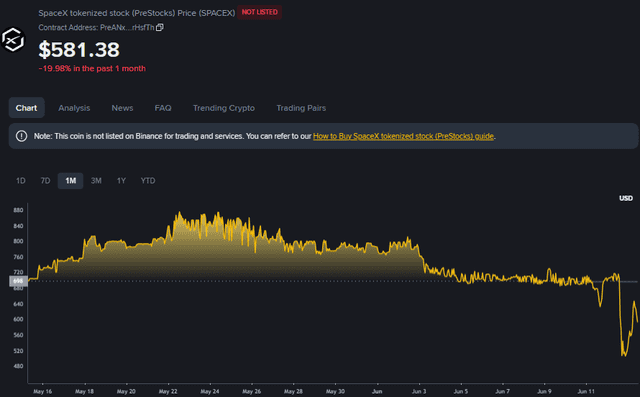Click the NOT LISTED badge

260,12
